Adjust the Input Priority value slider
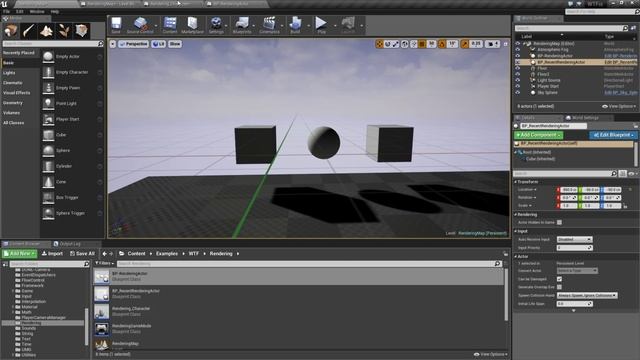Screen dimensions: 640x360 coord(574,248)
